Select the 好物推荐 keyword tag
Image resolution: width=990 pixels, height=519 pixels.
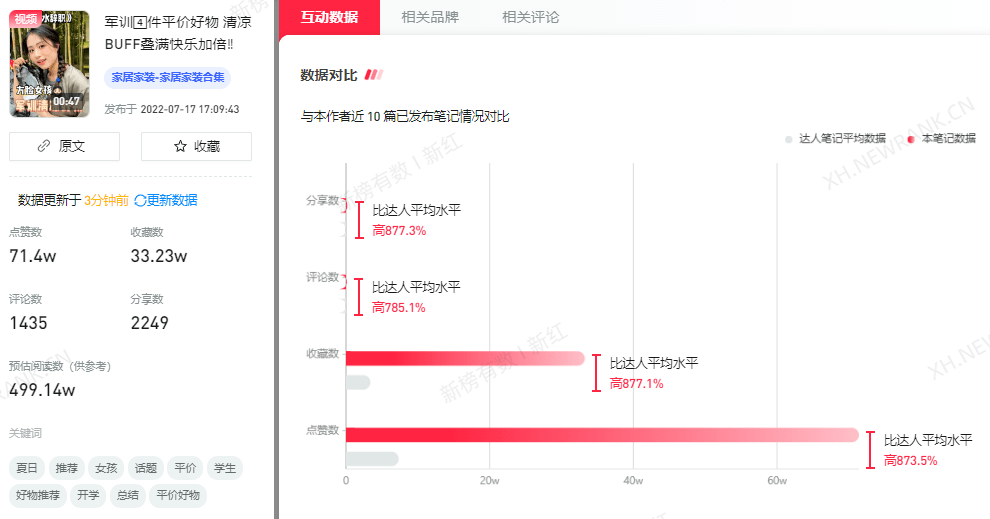[x=38, y=495]
